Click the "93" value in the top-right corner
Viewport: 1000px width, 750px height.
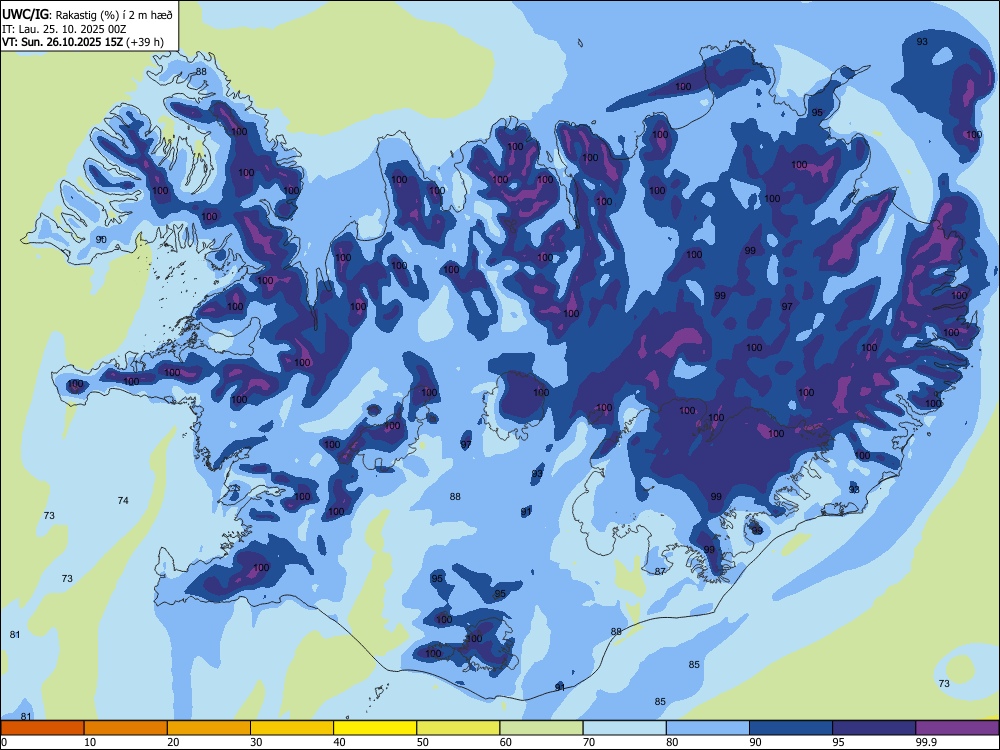[x=922, y=41]
